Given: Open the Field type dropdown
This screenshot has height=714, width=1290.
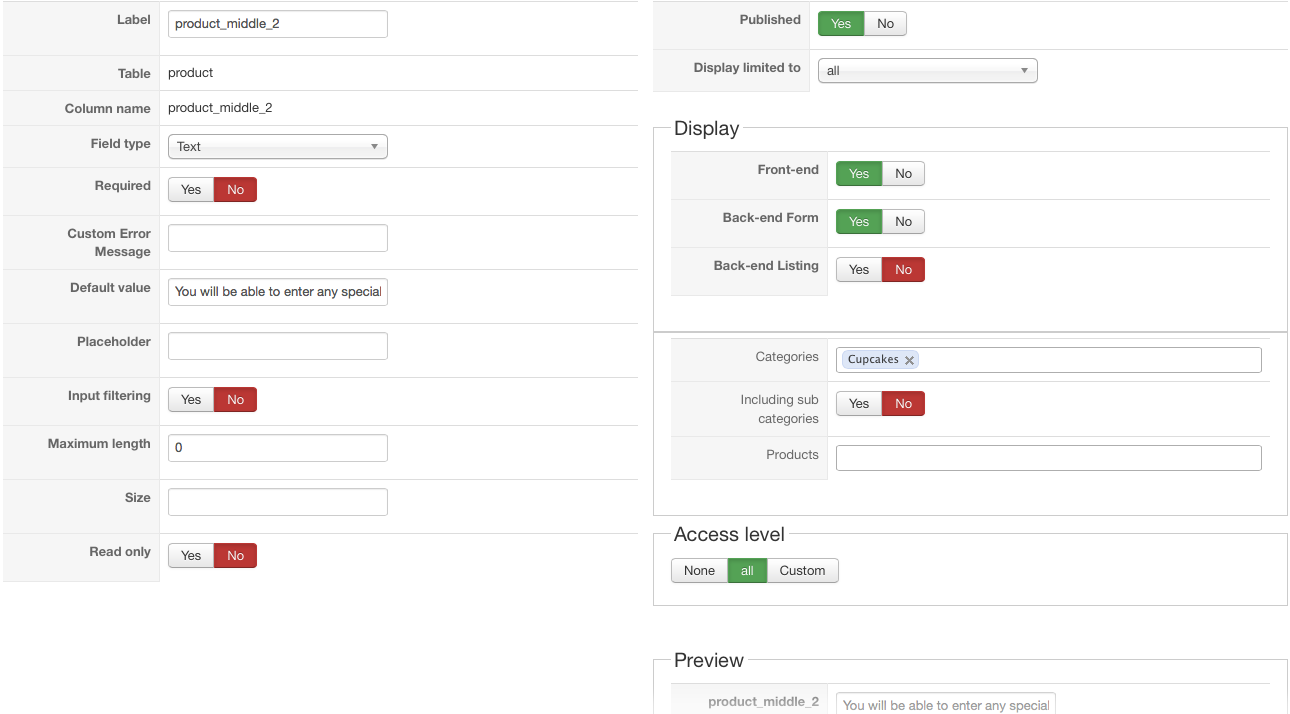Looking at the screenshot, I should pos(277,147).
